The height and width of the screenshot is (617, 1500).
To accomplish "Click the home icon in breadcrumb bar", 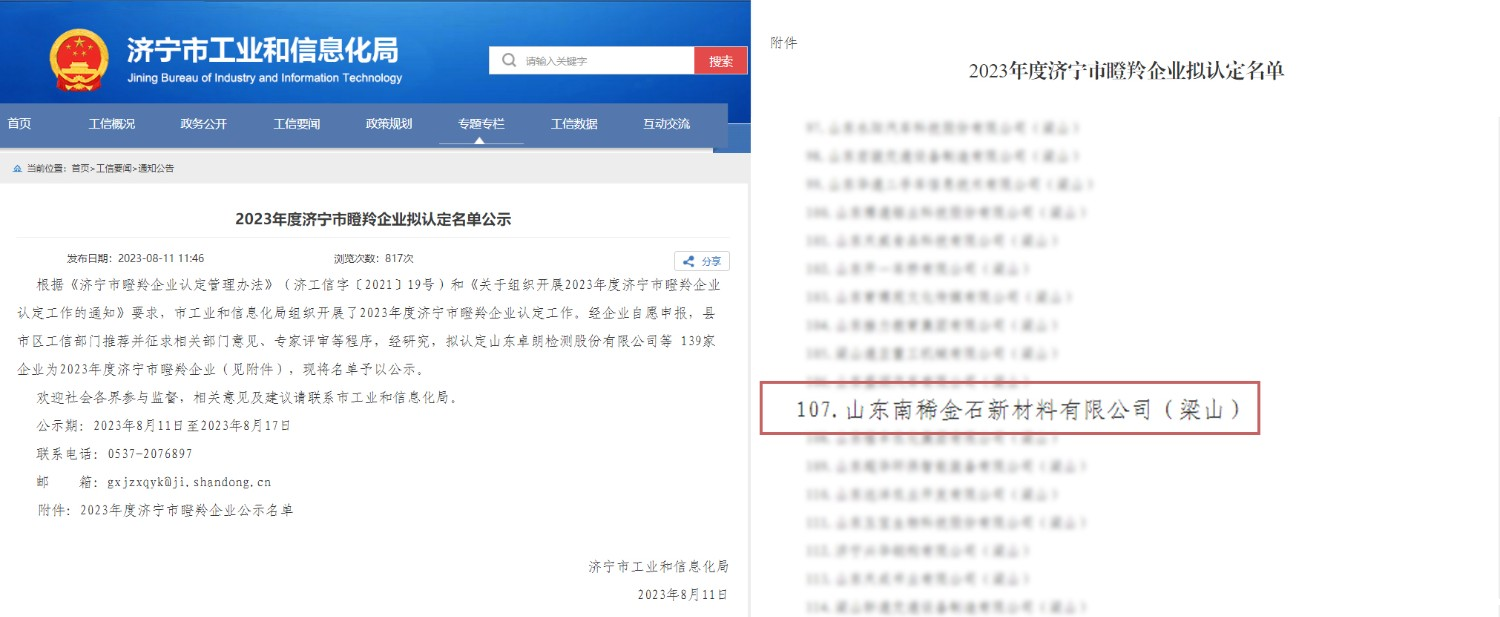I will (17, 169).
